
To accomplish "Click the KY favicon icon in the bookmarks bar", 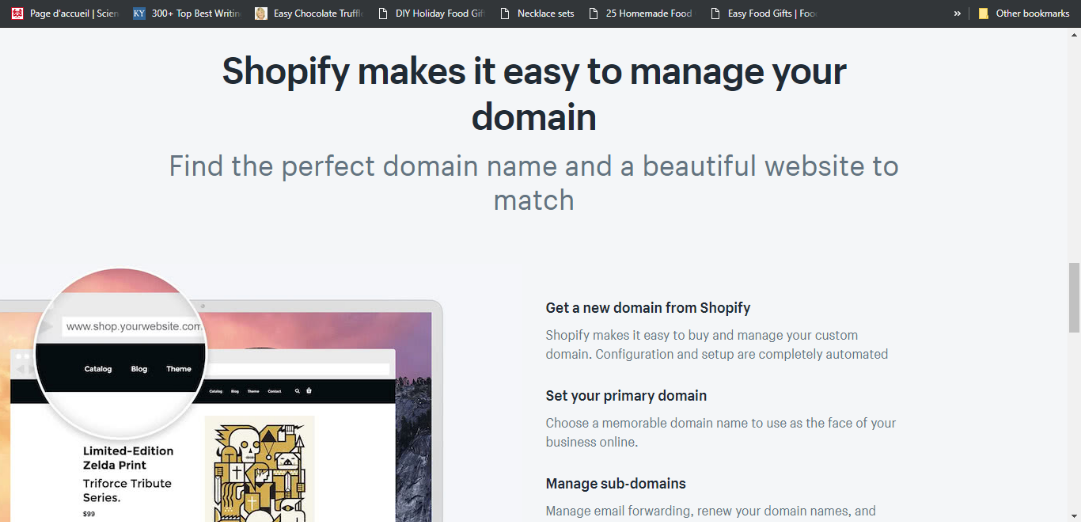I will 139,13.
